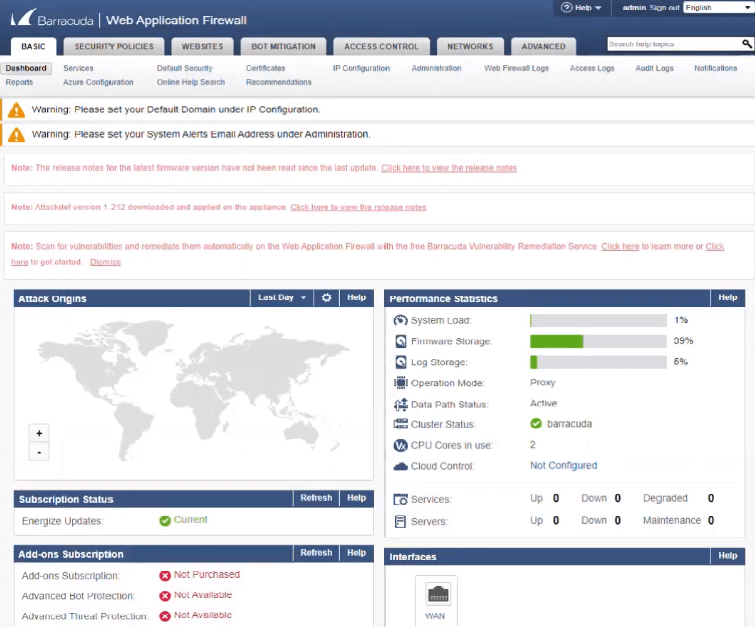The image size is (755, 627).
Task: Open Help for Performance Statistics panel
Action: point(728,298)
